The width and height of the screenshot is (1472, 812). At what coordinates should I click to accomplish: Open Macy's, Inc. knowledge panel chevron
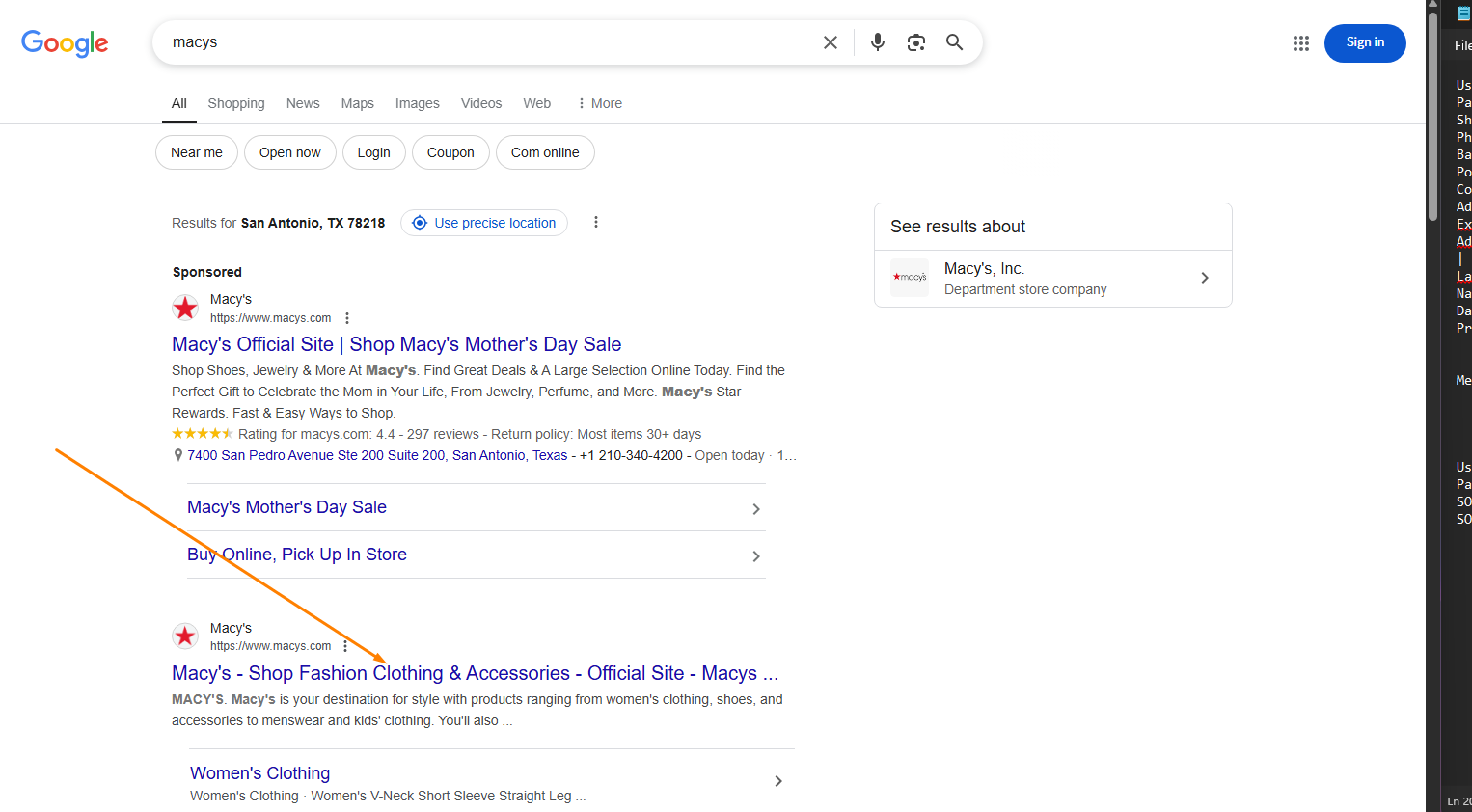1204,278
